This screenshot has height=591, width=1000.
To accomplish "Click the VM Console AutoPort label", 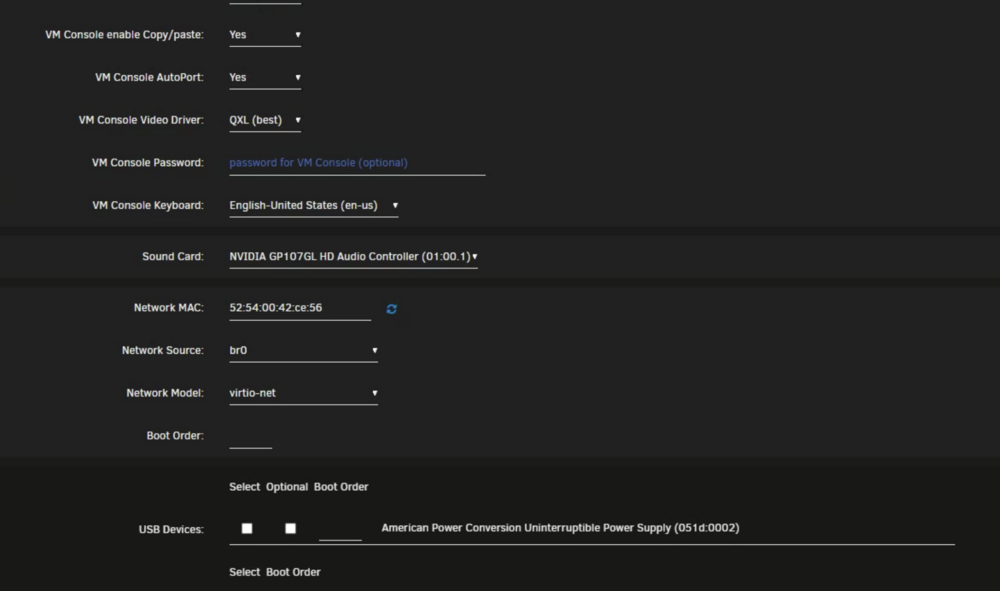I will 149,77.
